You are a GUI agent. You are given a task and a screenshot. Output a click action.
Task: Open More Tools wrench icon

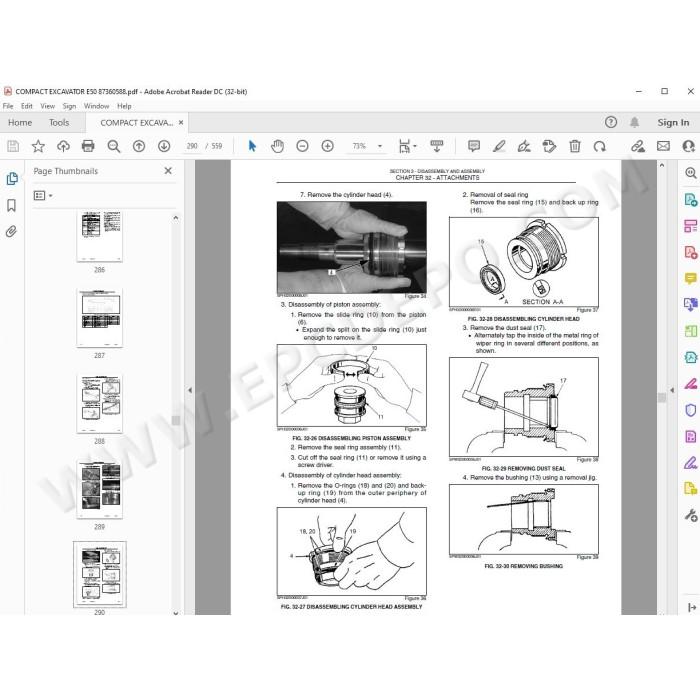tap(691, 515)
